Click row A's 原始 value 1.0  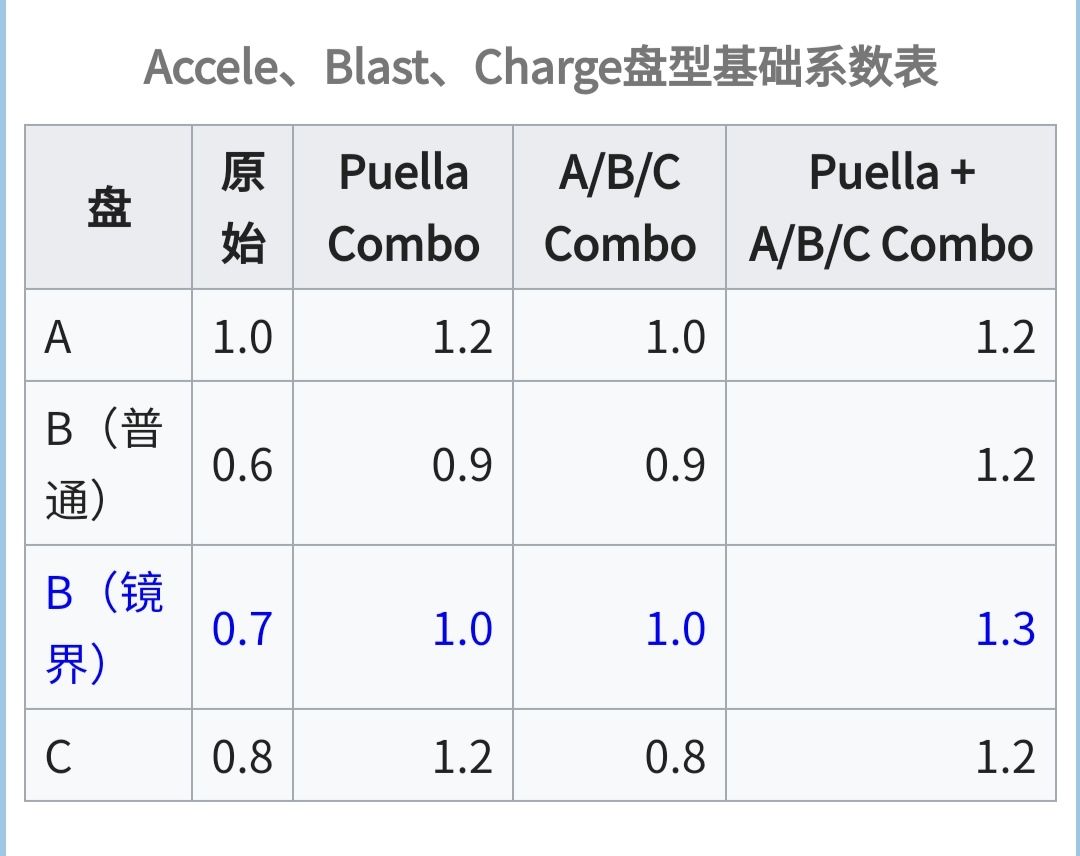(242, 338)
